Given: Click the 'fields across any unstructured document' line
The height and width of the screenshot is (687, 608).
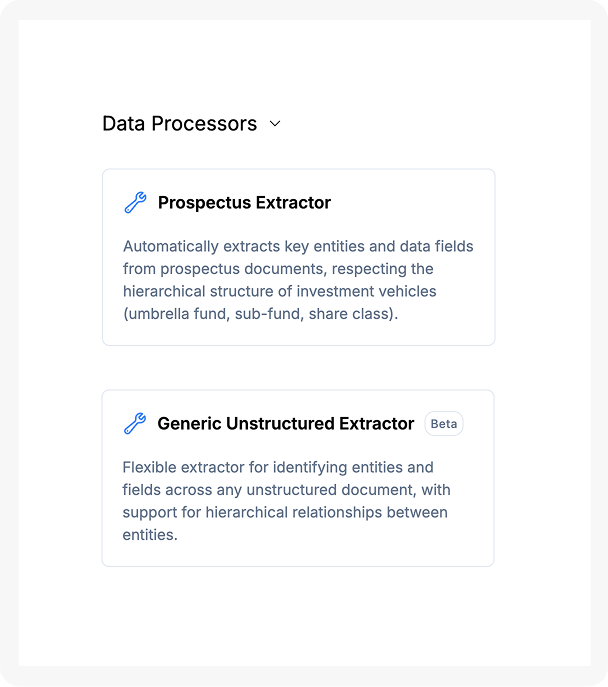Looking at the screenshot, I should coord(285,490).
